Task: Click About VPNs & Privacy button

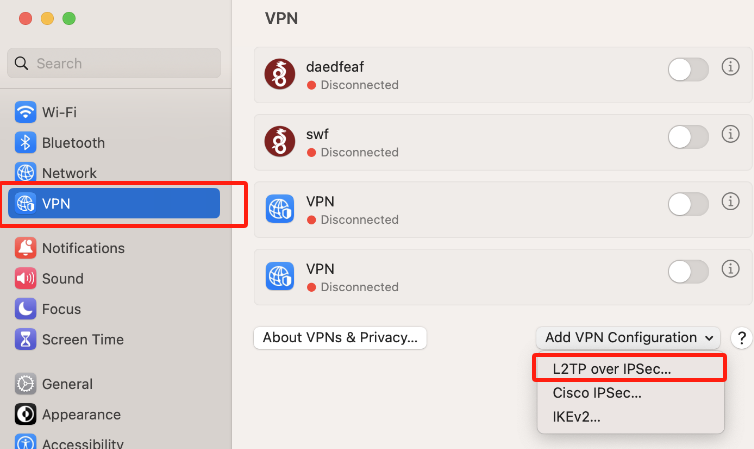Action: (340, 337)
